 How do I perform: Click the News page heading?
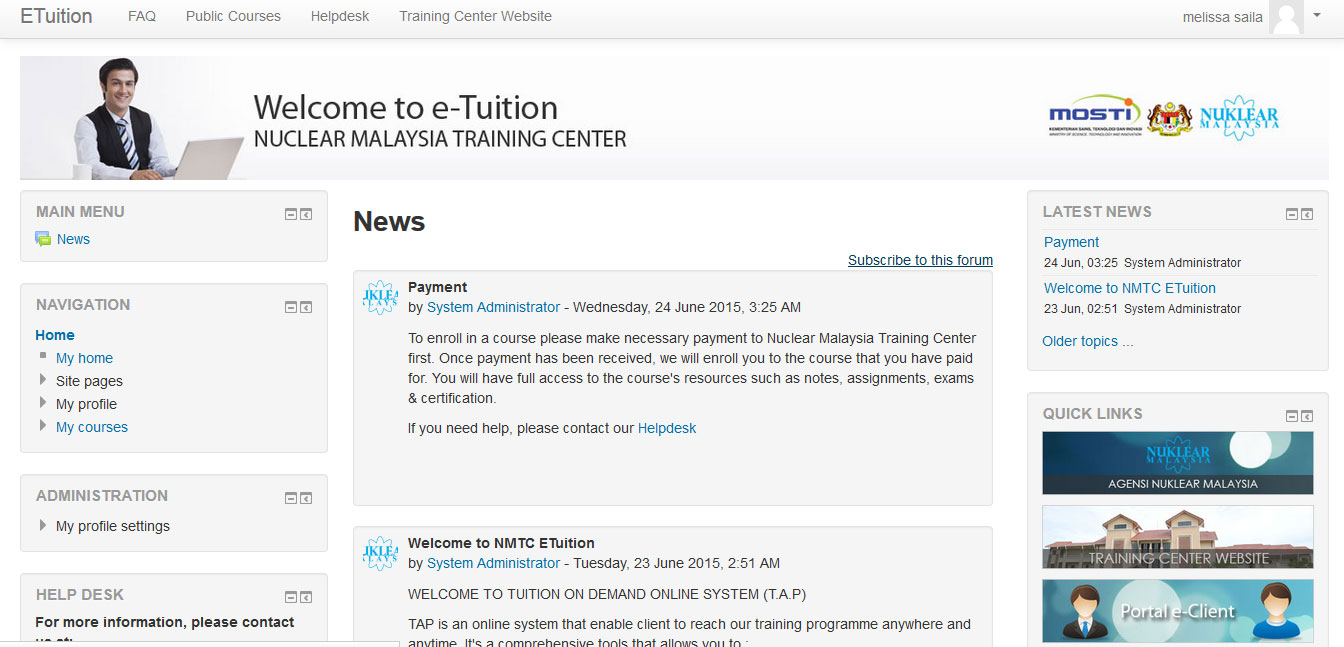coord(389,221)
